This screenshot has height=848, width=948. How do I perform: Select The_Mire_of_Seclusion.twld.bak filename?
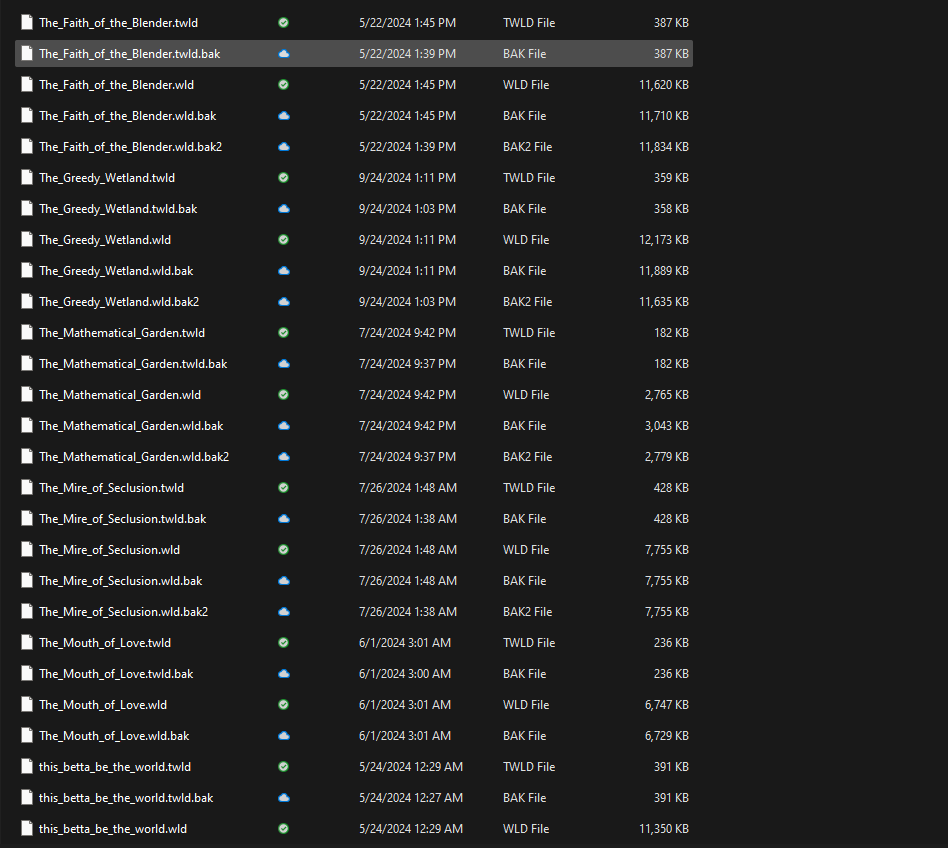(123, 519)
